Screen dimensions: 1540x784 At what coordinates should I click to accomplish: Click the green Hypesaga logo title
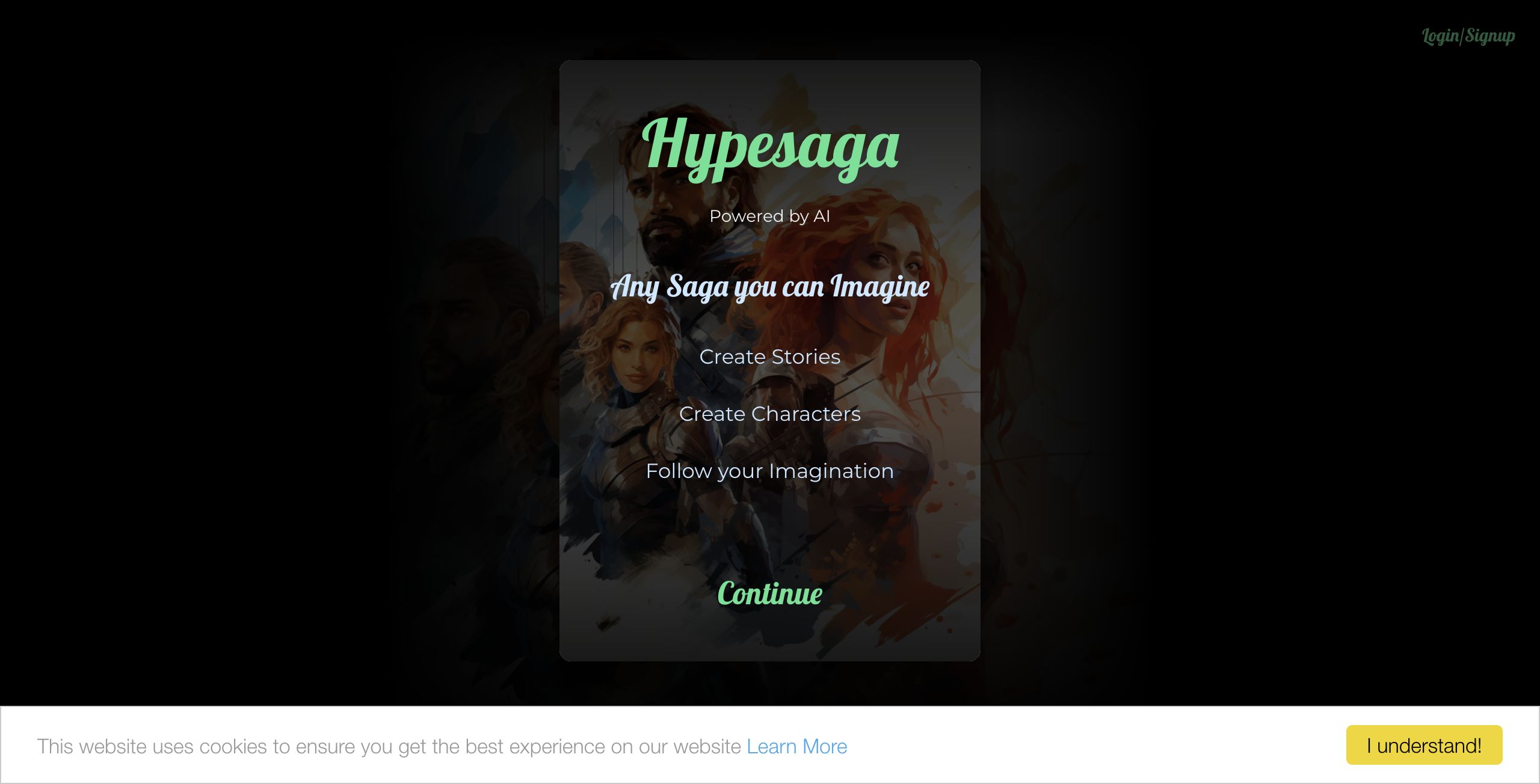click(770, 148)
